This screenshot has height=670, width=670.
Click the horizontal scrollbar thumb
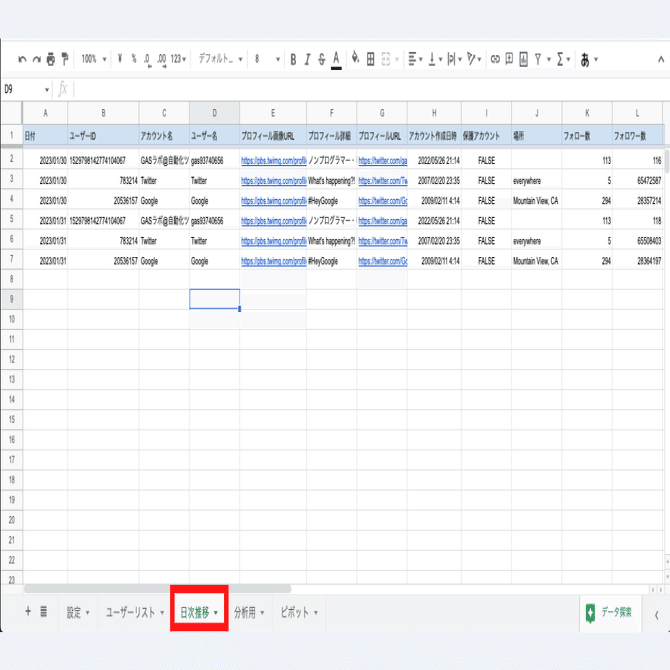(157, 589)
